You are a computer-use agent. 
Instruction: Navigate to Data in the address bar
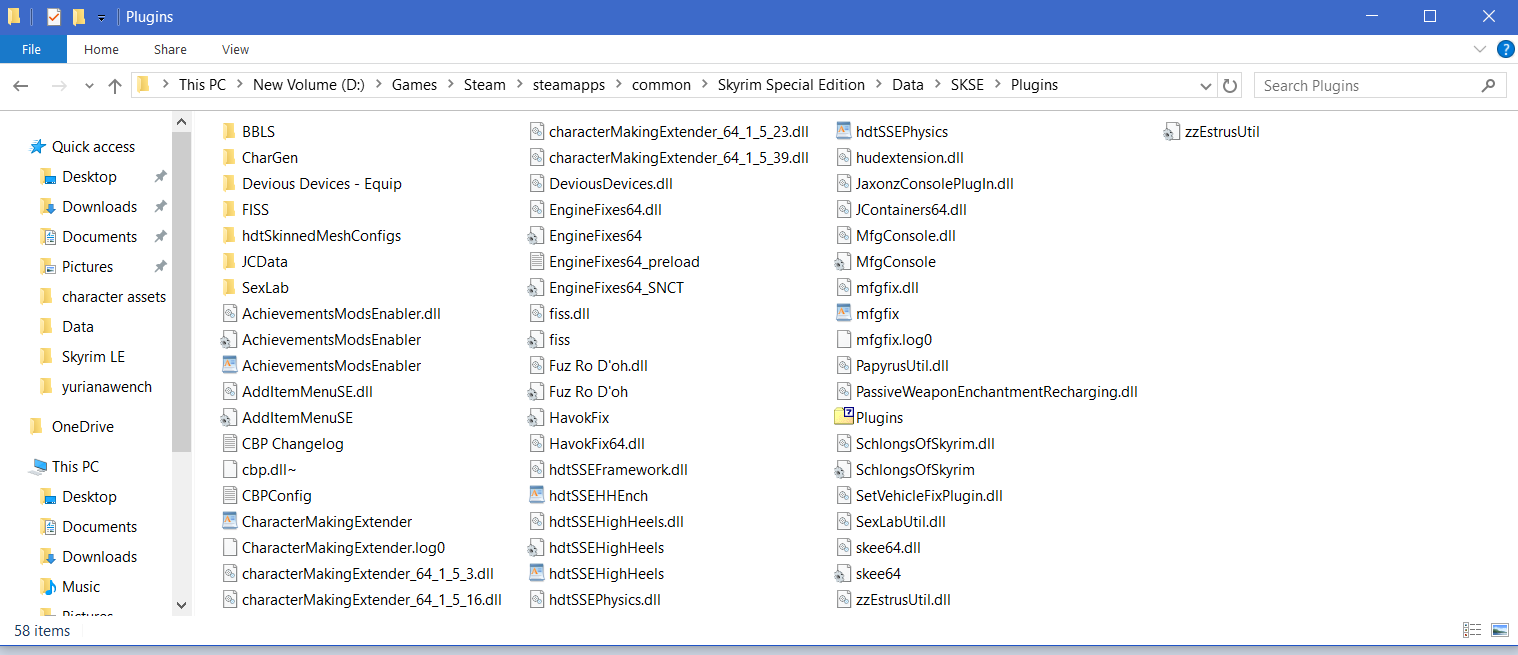[908, 86]
